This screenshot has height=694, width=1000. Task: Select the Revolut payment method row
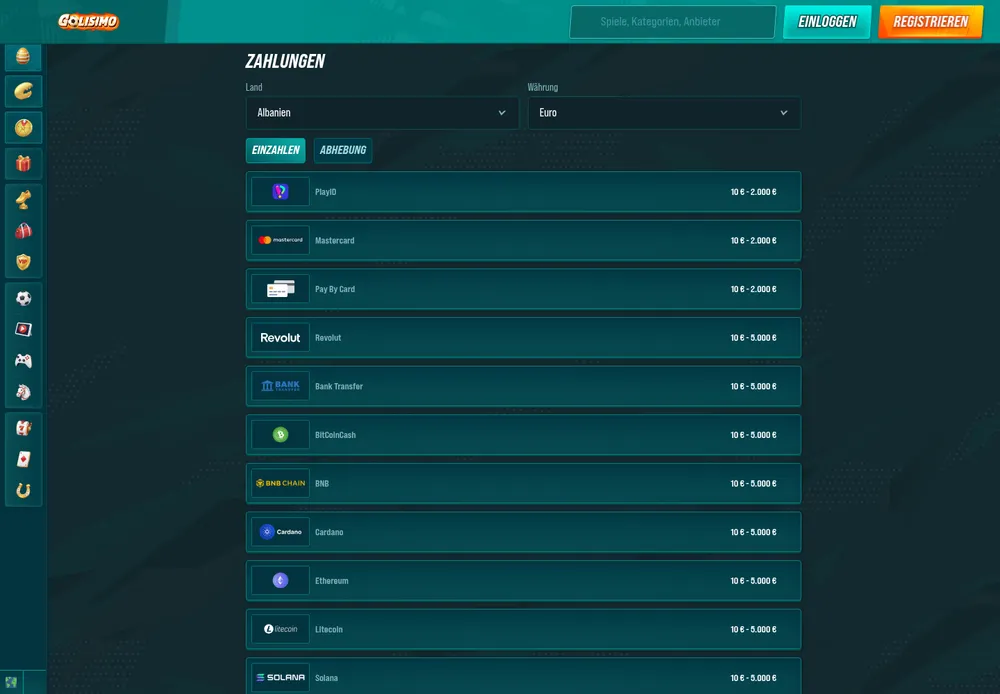[524, 337]
